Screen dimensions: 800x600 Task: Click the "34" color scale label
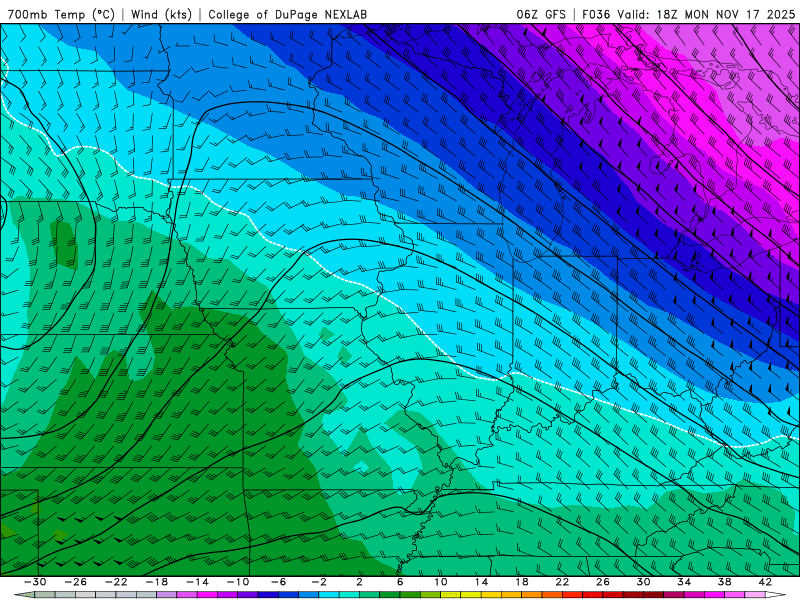[684, 582]
